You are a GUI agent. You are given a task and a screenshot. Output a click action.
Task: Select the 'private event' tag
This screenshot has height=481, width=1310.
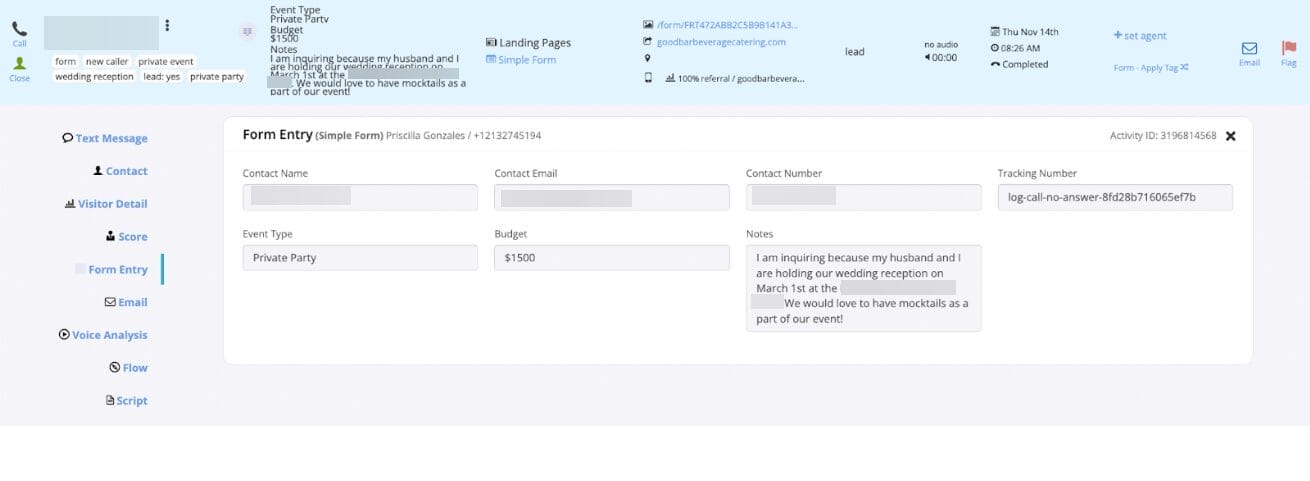(166, 62)
